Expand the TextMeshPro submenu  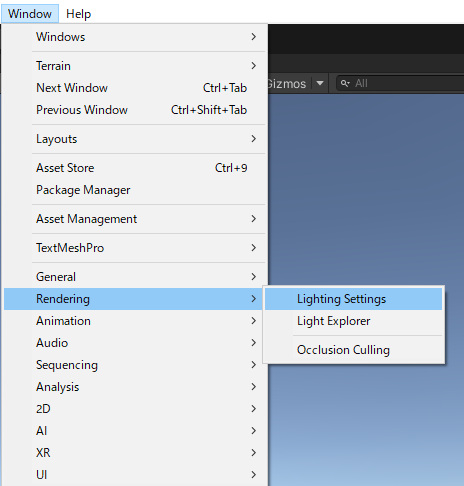point(134,248)
